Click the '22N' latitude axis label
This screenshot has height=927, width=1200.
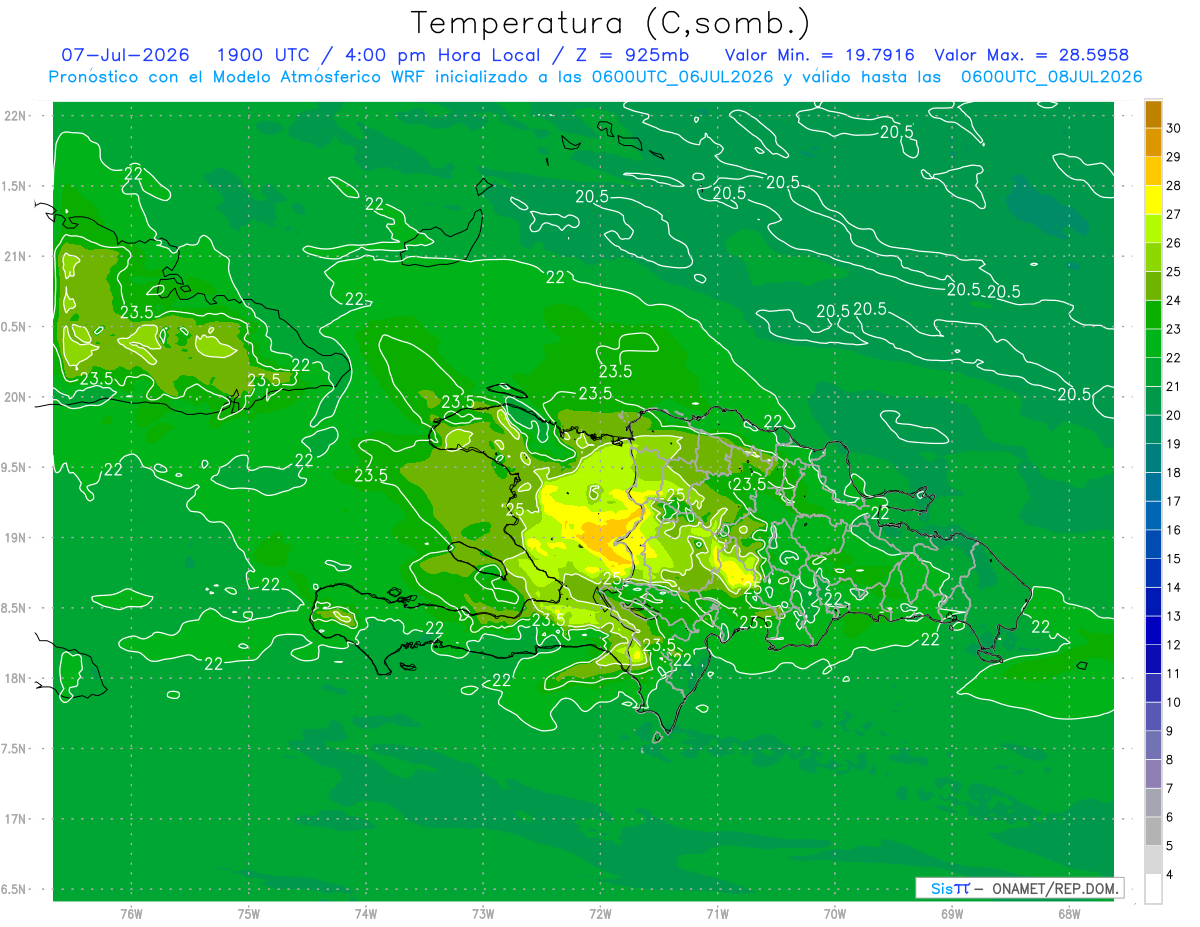click(17, 116)
